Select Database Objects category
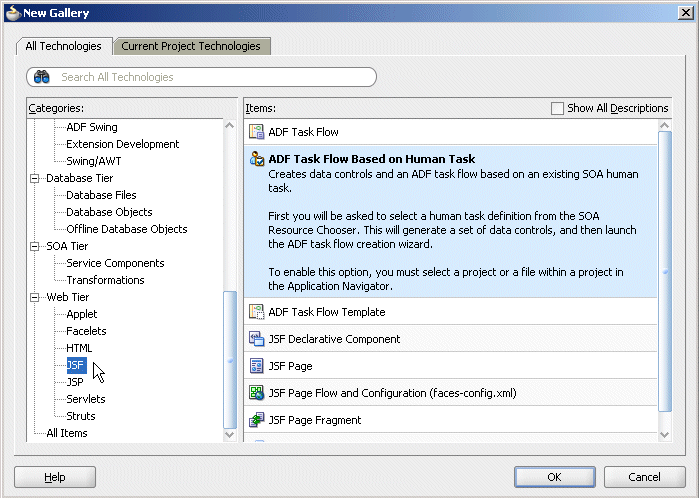 [x=109, y=212]
